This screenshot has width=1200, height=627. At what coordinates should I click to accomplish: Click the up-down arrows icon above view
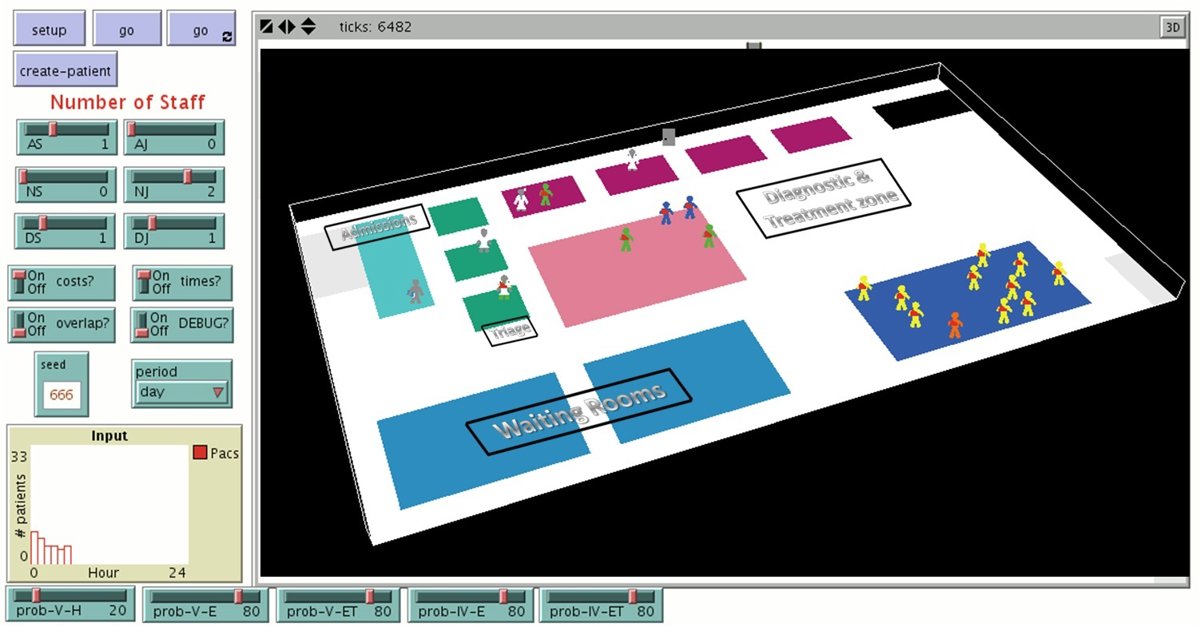308,26
